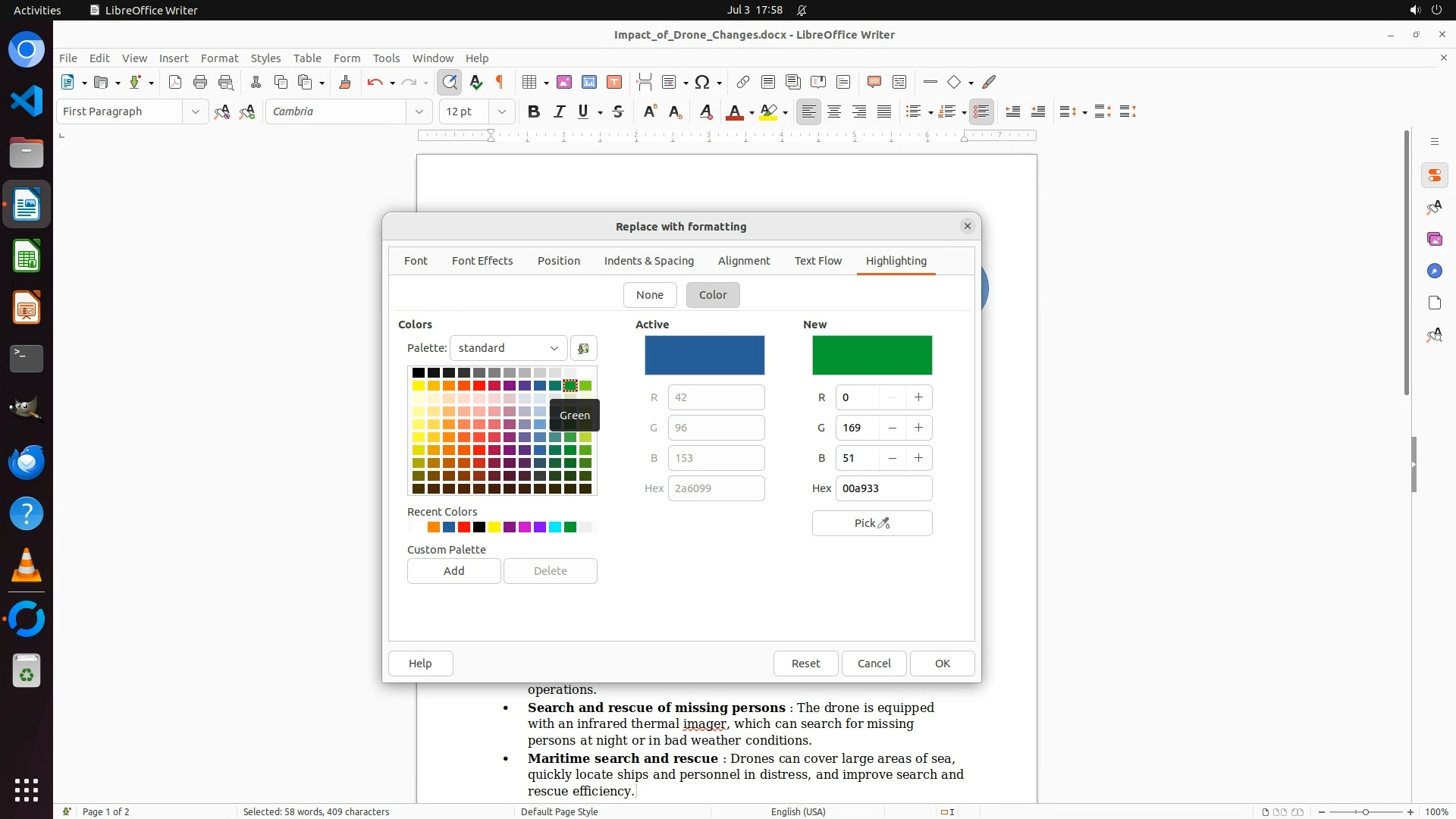Toggle formatting marks pilcrow icon
The height and width of the screenshot is (819, 1456).
[500, 82]
